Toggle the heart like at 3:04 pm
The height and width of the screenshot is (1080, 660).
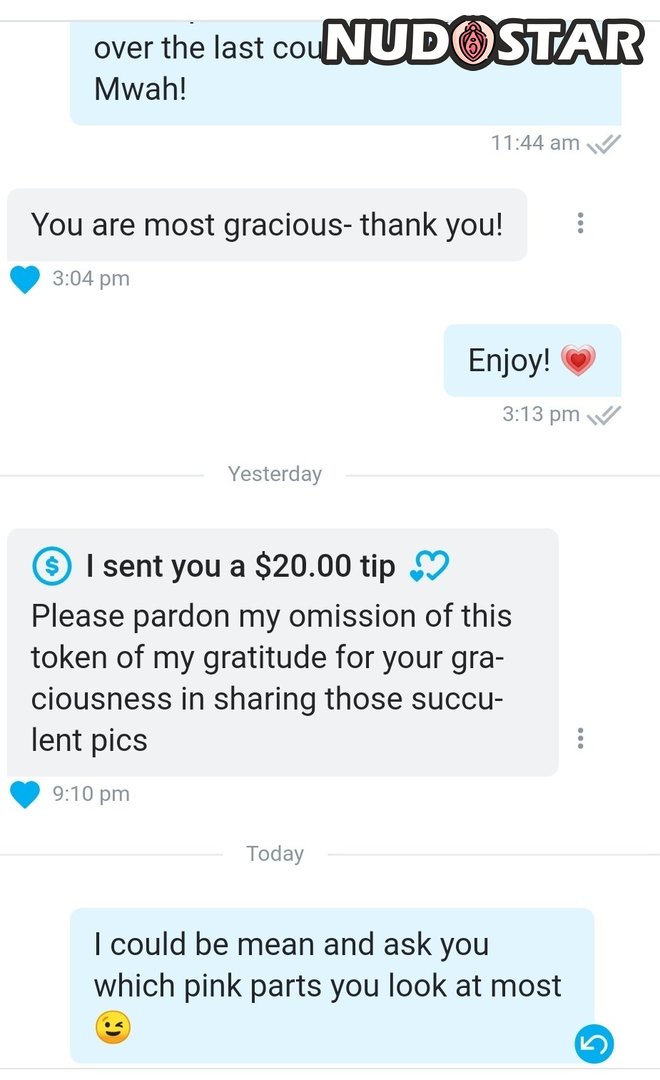pos(25,279)
